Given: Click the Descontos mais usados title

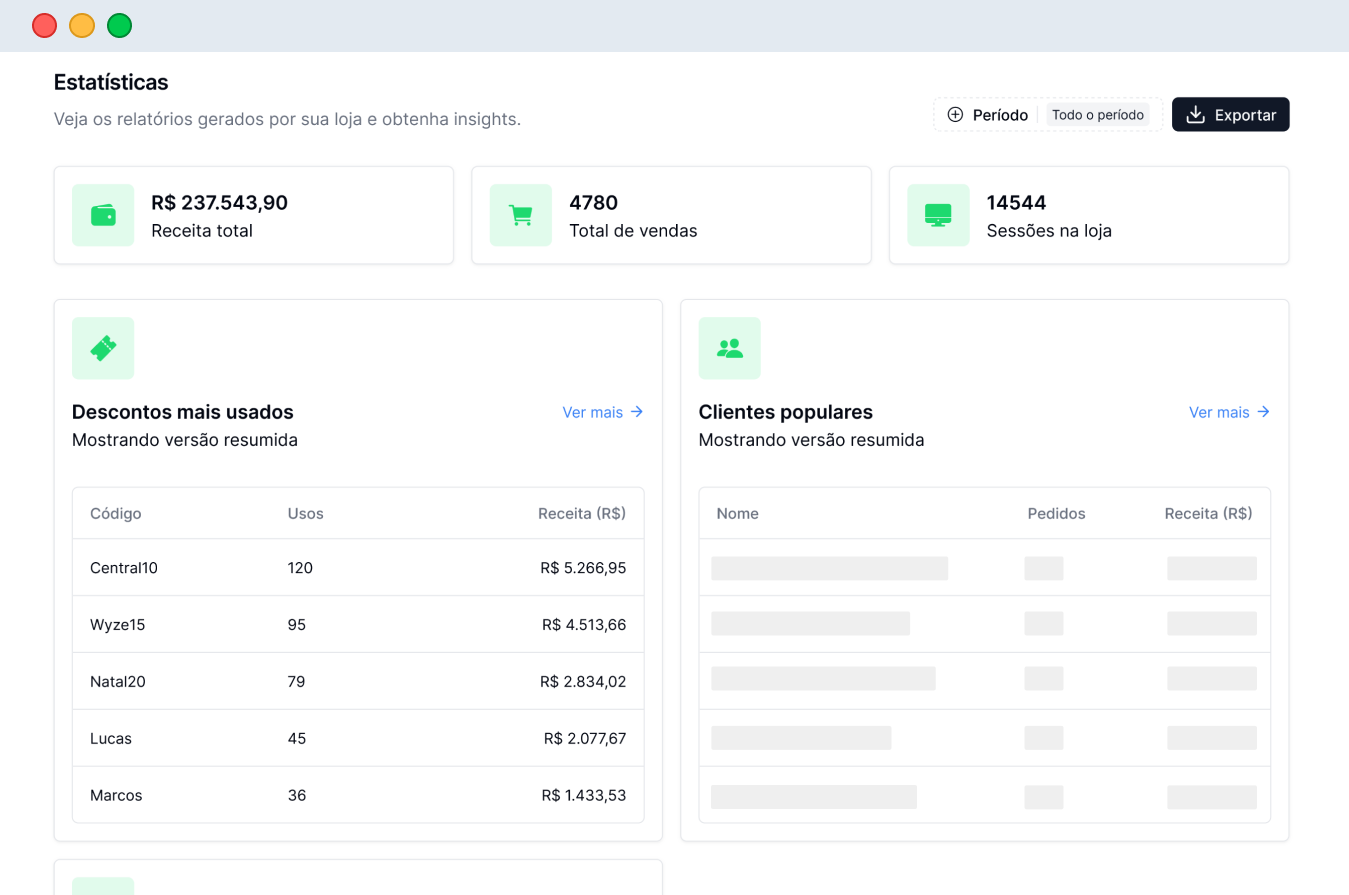Looking at the screenshot, I should 183,412.
